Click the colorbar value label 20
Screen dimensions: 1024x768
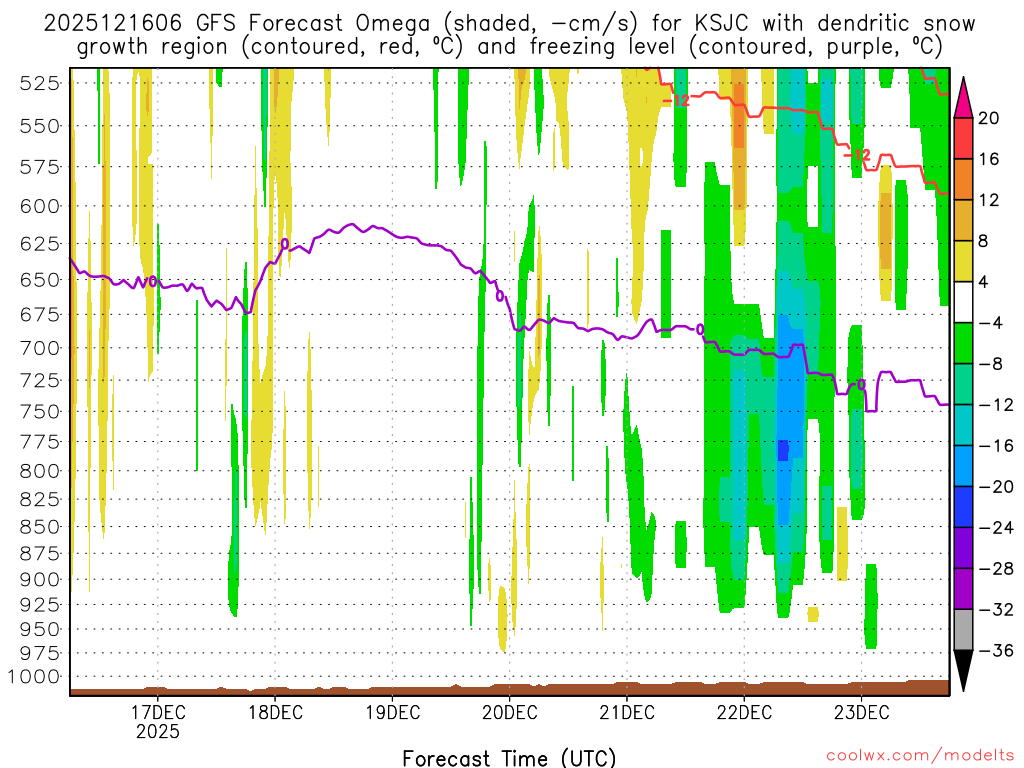[989, 118]
